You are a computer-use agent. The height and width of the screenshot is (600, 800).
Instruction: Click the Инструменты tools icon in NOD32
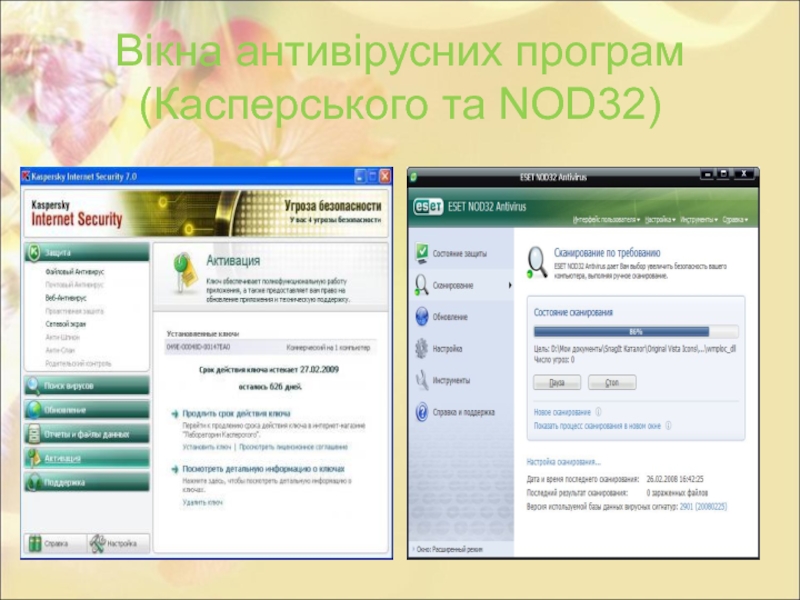point(422,380)
